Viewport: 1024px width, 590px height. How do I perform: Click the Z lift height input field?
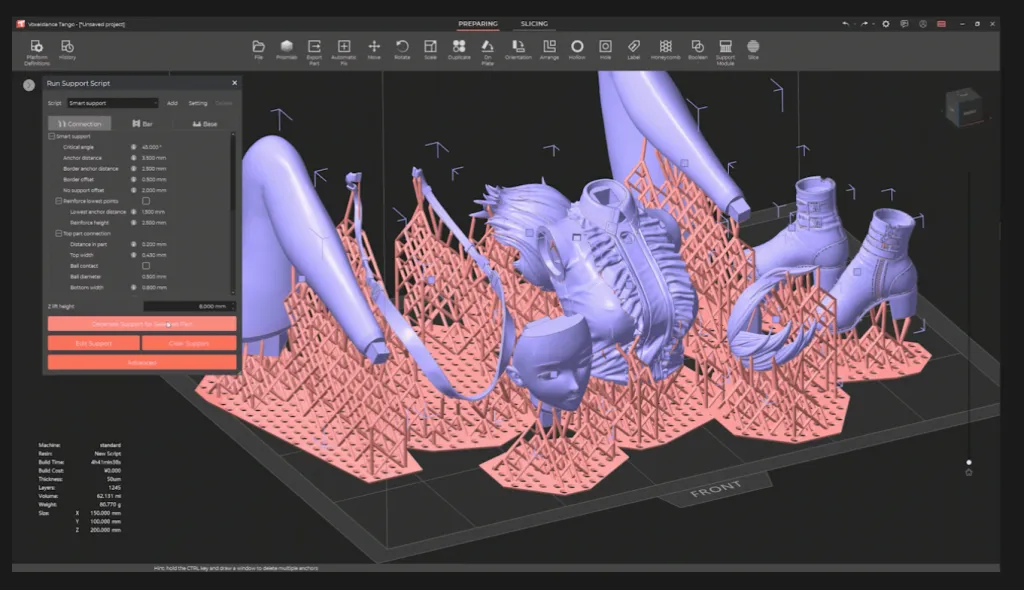188,306
